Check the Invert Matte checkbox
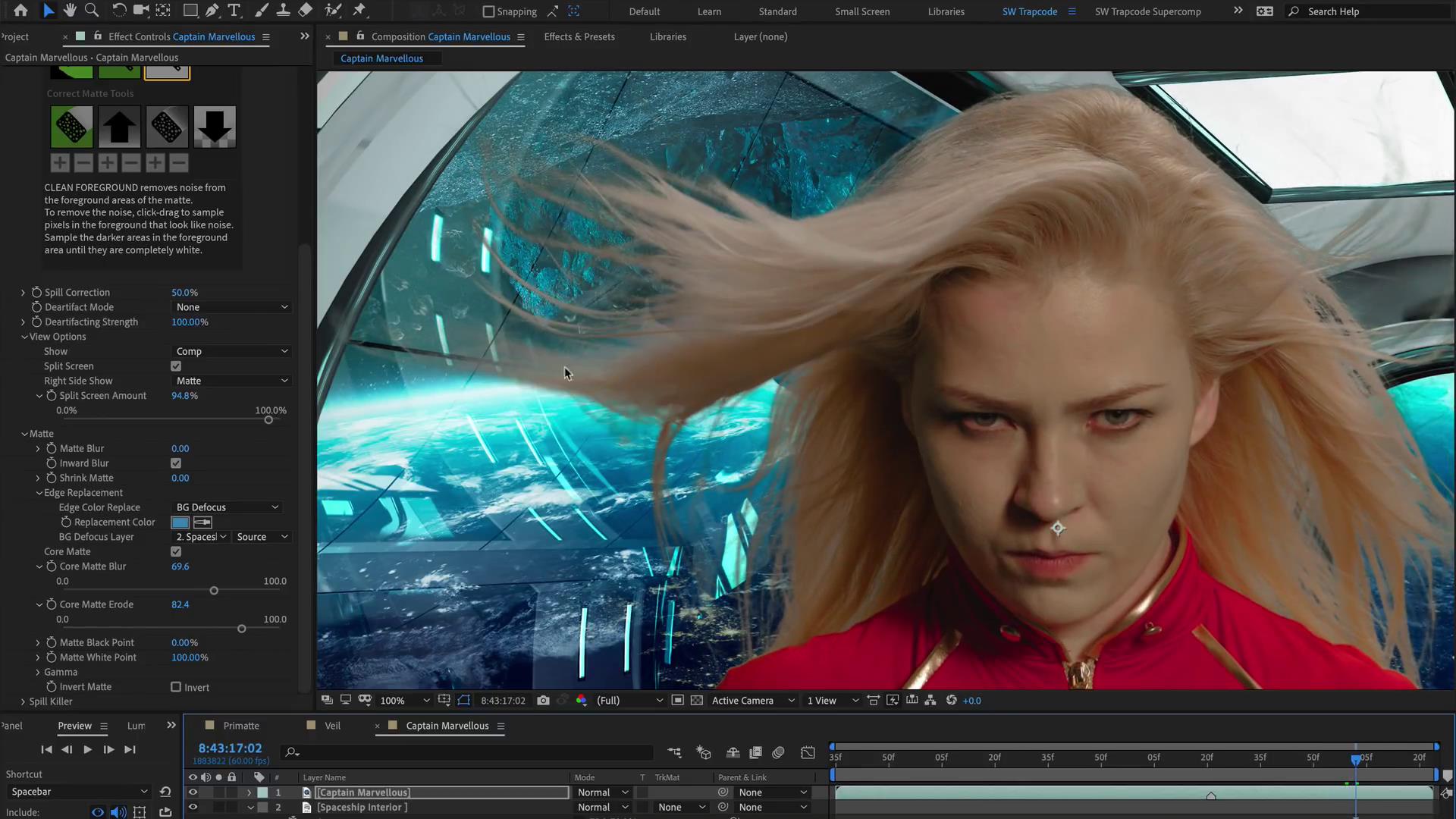 click(x=176, y=687)
